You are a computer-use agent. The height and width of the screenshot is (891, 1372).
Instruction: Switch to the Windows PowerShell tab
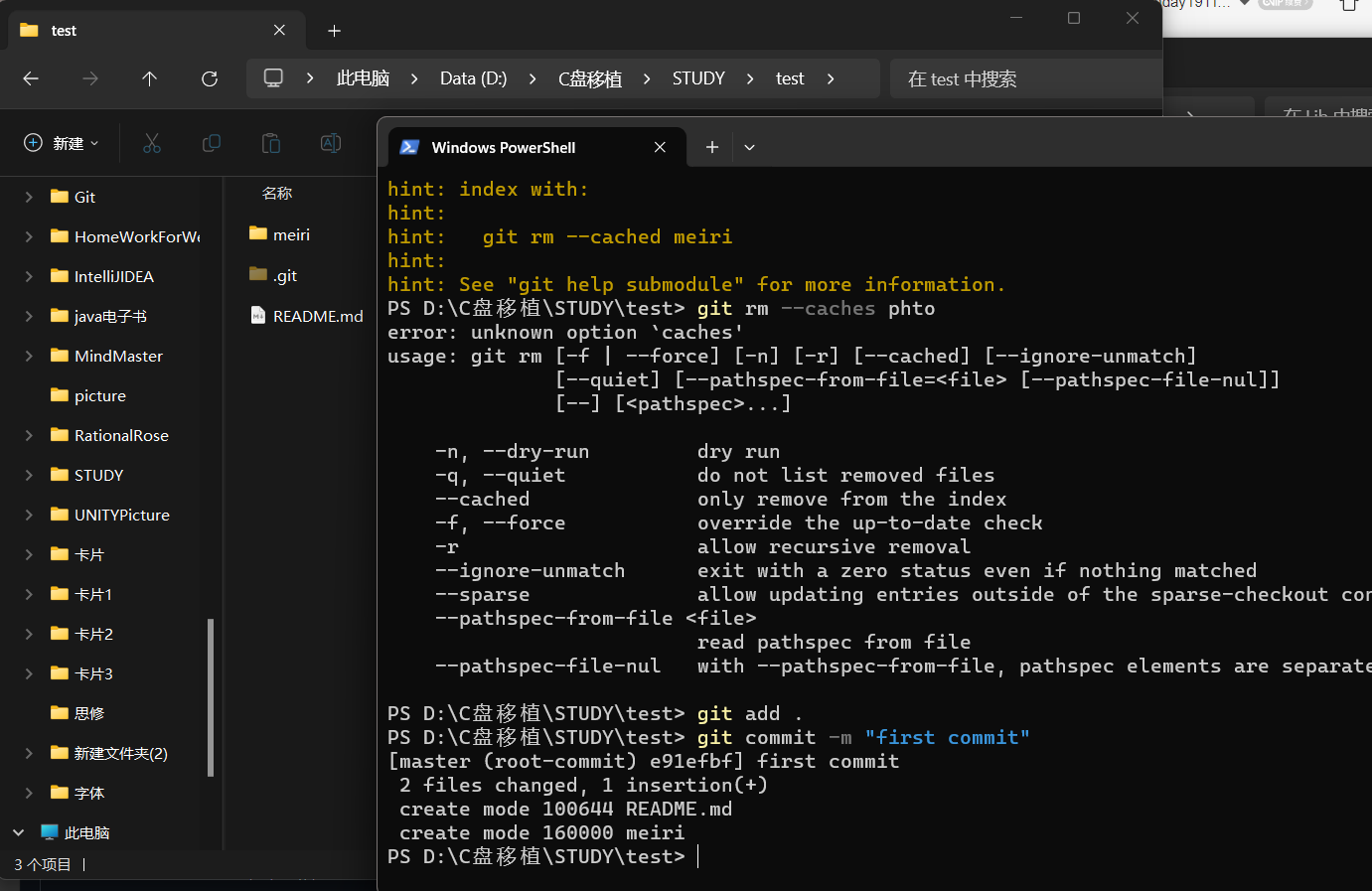pos(534,147)
